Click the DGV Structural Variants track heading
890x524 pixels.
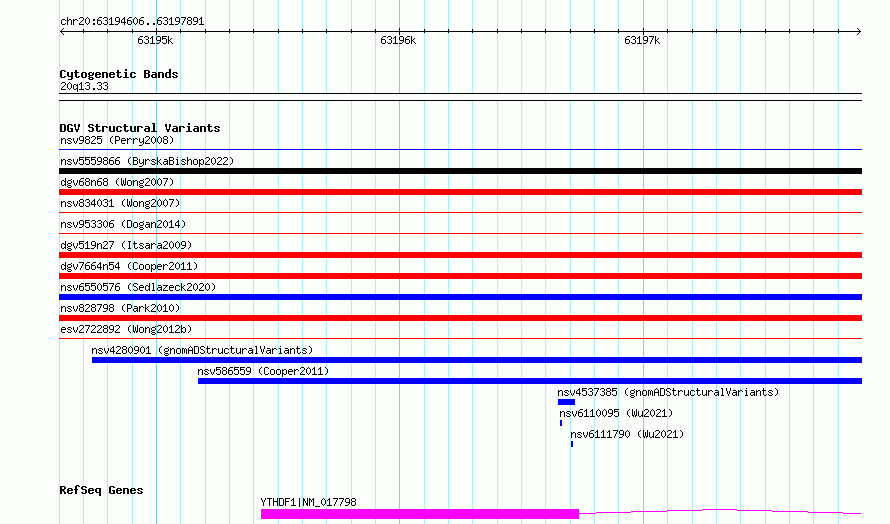pos(140,128)
